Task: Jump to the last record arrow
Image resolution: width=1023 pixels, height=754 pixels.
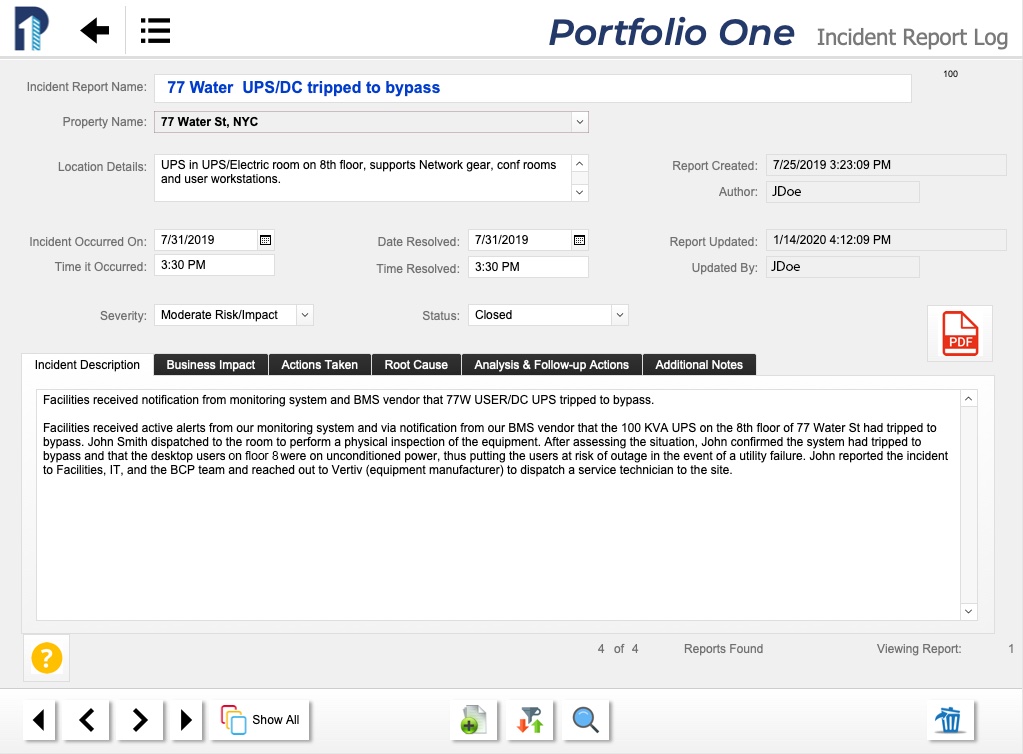Action: point(187,720)
